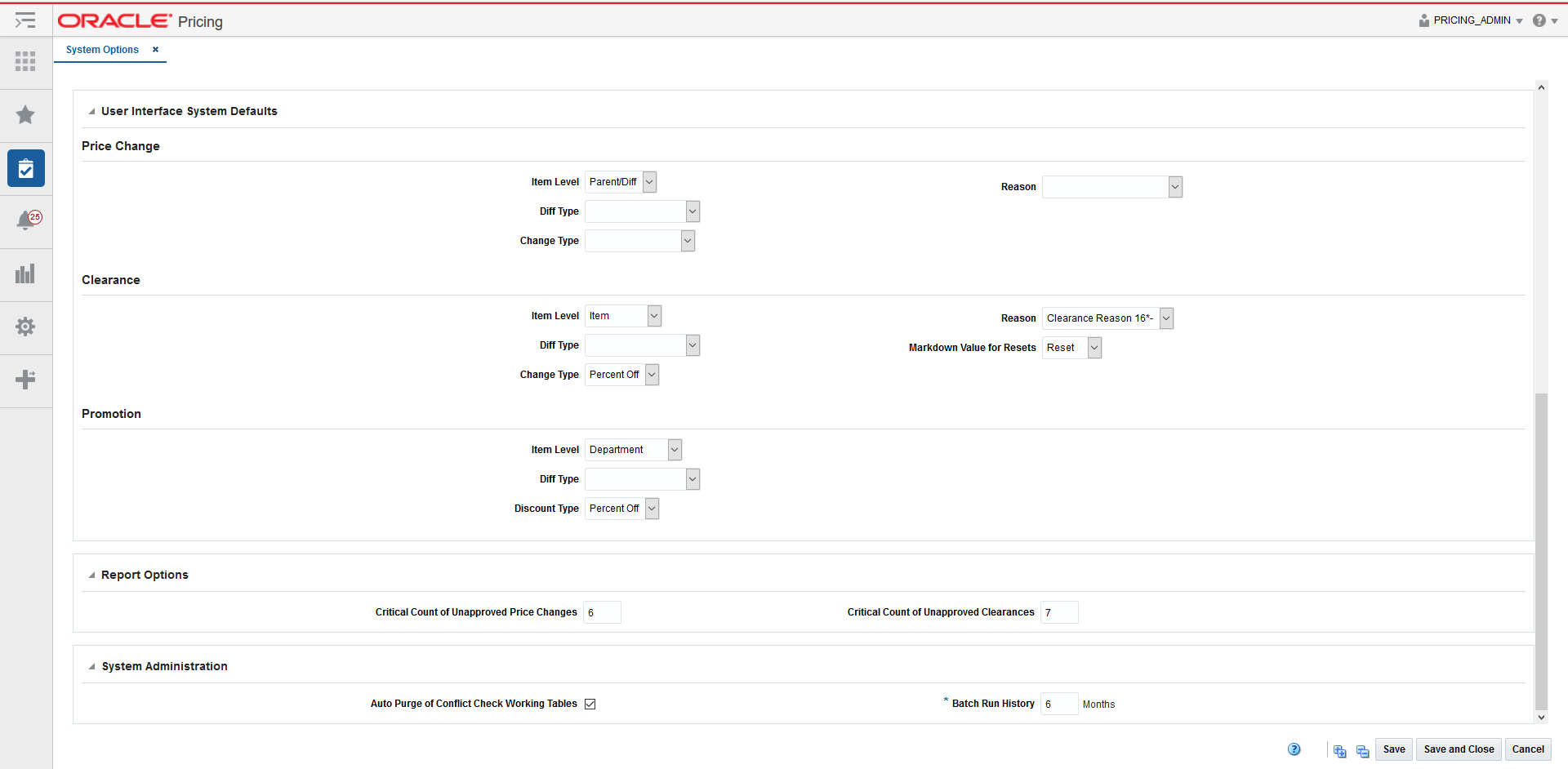Viewport: 1568px width, 769px height.
Task: Toggle Auto Purge of Conflict Check checkbox
Action: tap(590, 704)
